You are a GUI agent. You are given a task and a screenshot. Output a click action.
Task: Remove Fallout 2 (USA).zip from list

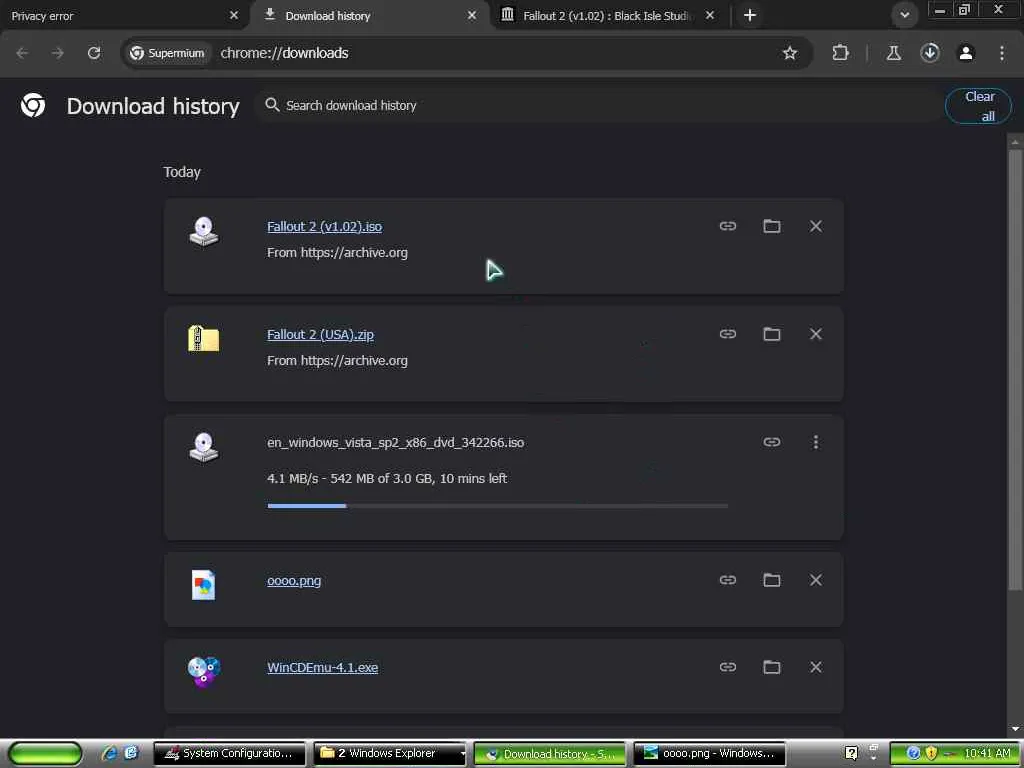pyautogui.click(x=816, y=334)
